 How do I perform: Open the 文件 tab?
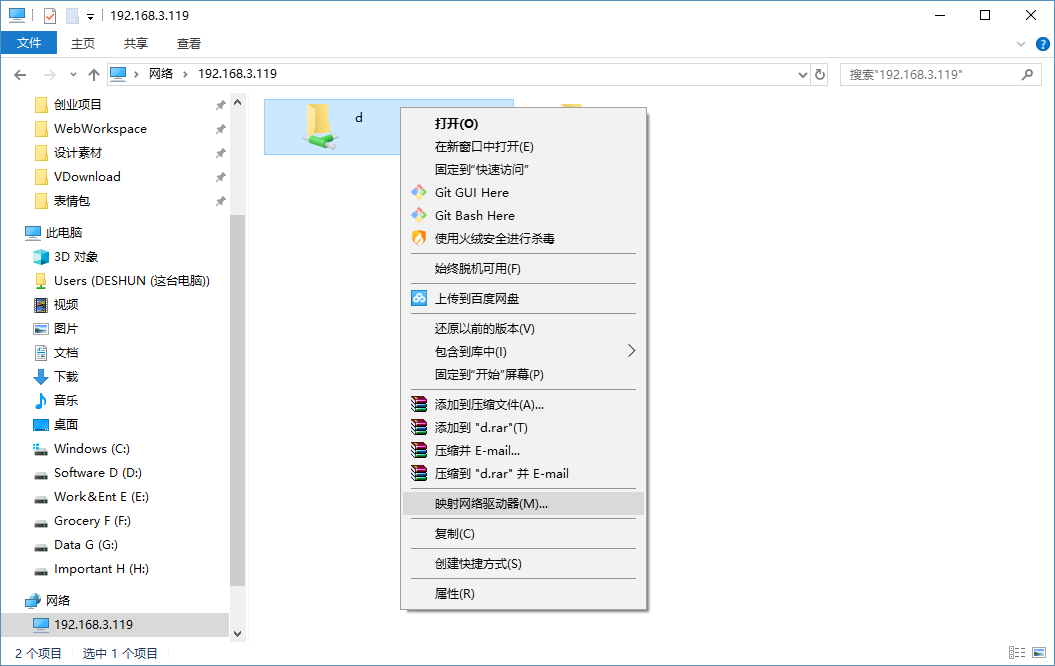click(29, 43)
